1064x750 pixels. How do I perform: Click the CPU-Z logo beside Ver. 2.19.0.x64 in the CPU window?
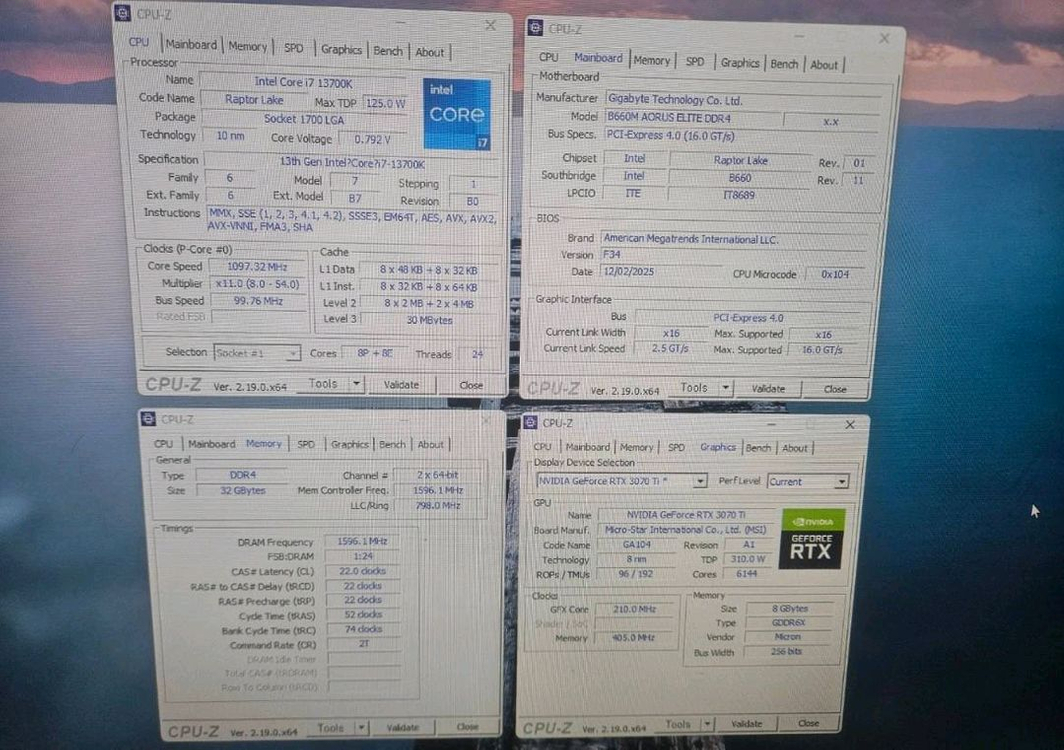(171, 383)
